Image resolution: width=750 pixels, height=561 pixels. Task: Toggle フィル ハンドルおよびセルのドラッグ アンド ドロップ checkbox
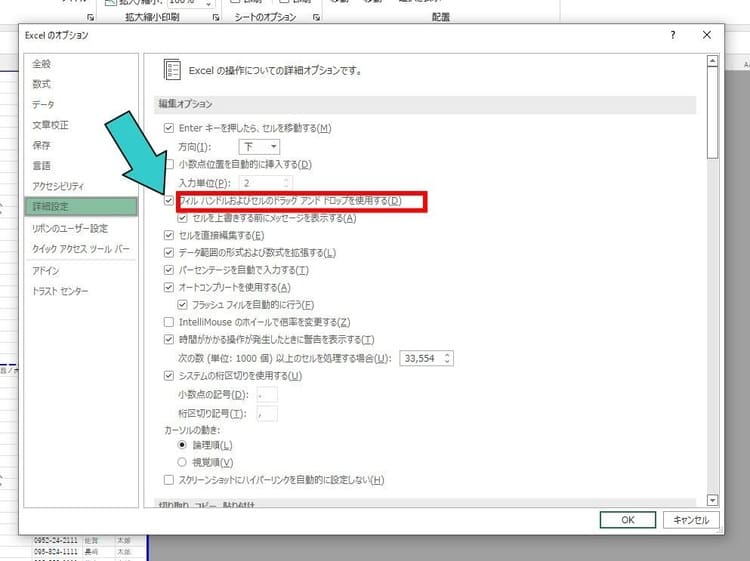pos(169,200)
